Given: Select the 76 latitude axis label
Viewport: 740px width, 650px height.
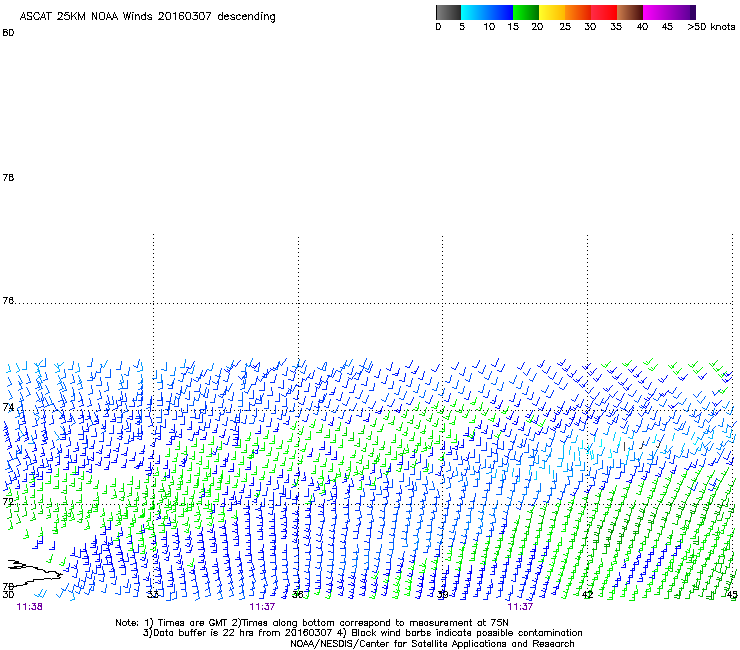Looking at the screenshot, I should click(x=8, y=301).
